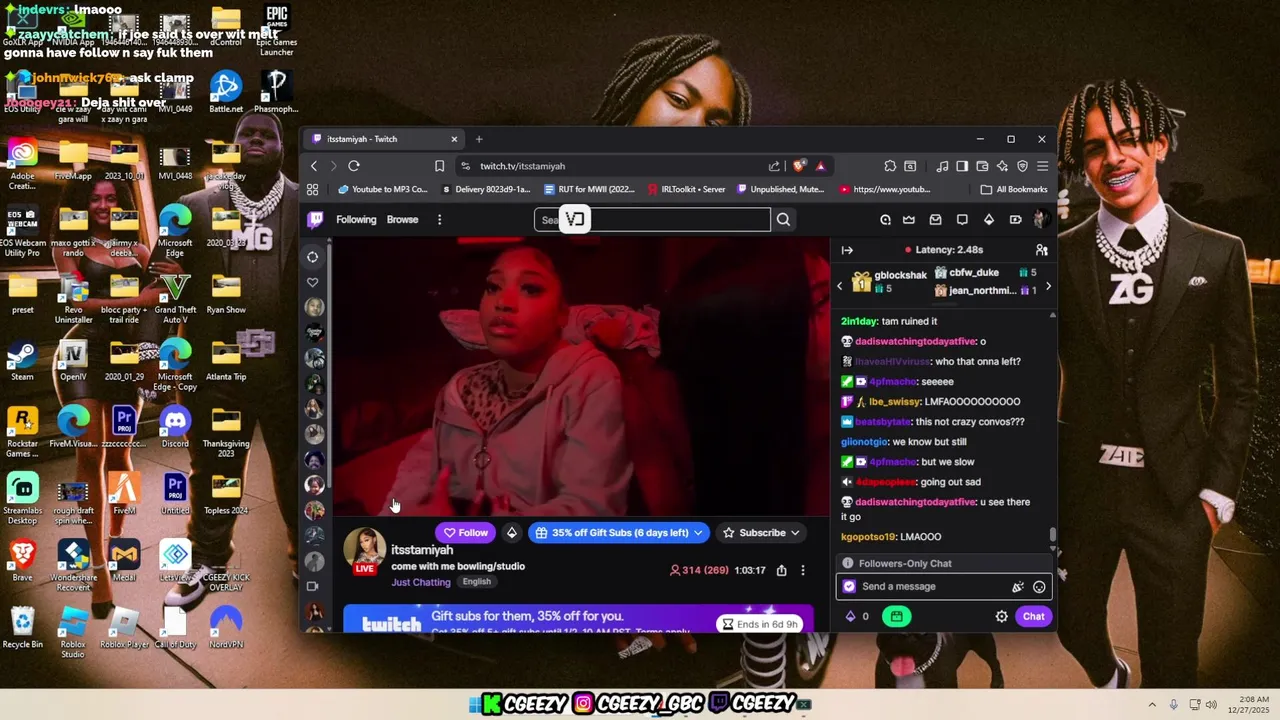Open more options dots beside Browse
This screenshot has height=720, width=1280.
(x=439, y=220)
